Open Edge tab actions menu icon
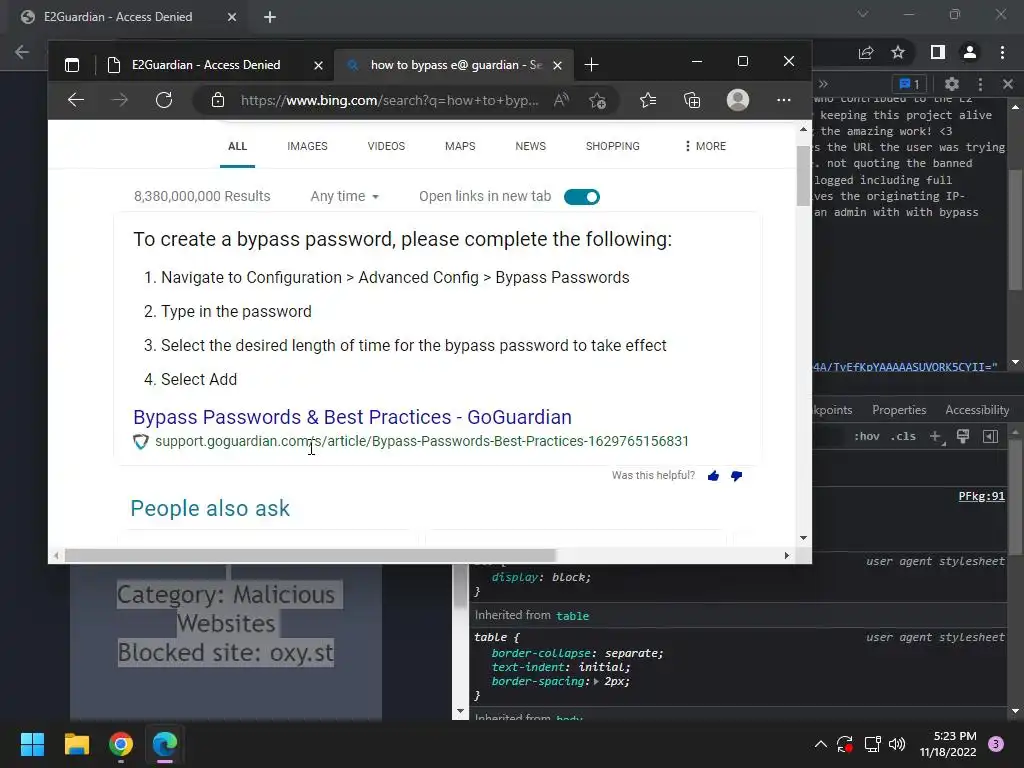 (x=72, y=65)
